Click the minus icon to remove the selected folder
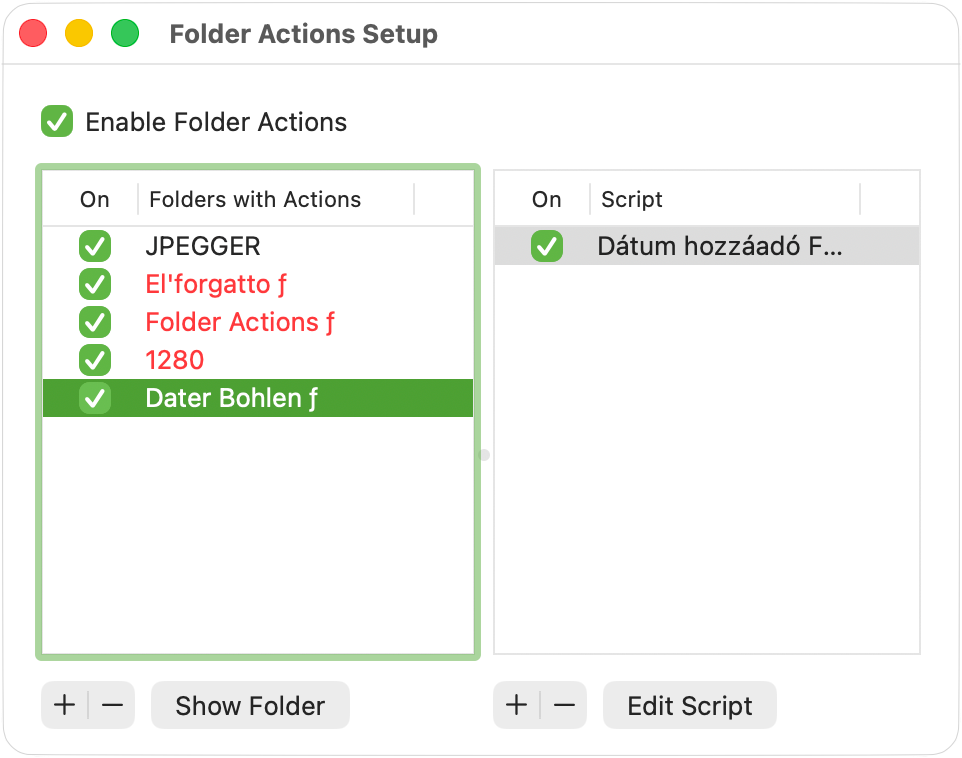Screen dimensions: 962x758 tap(112, 705)
